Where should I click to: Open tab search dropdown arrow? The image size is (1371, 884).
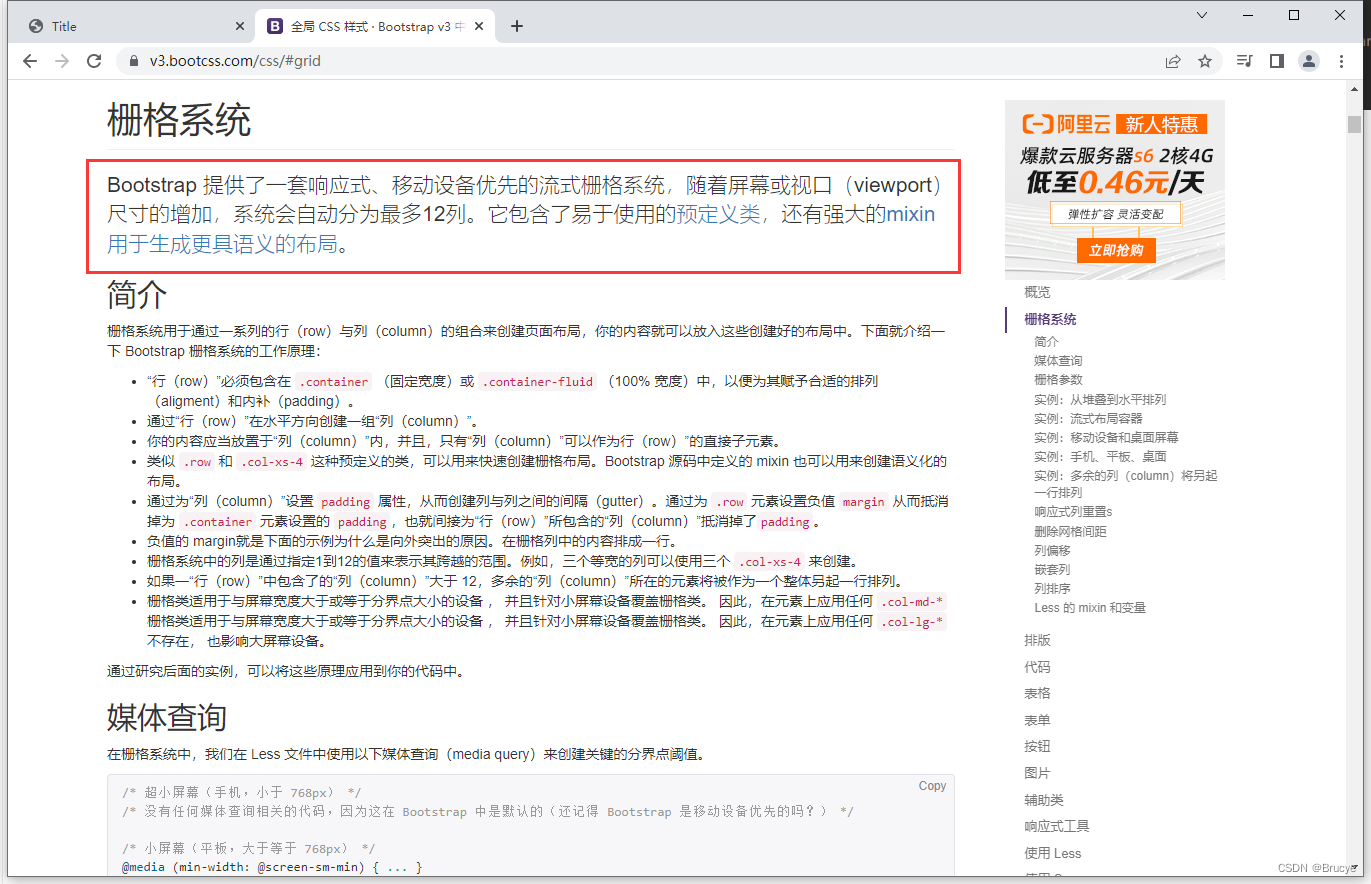[x=1202, y=15]
